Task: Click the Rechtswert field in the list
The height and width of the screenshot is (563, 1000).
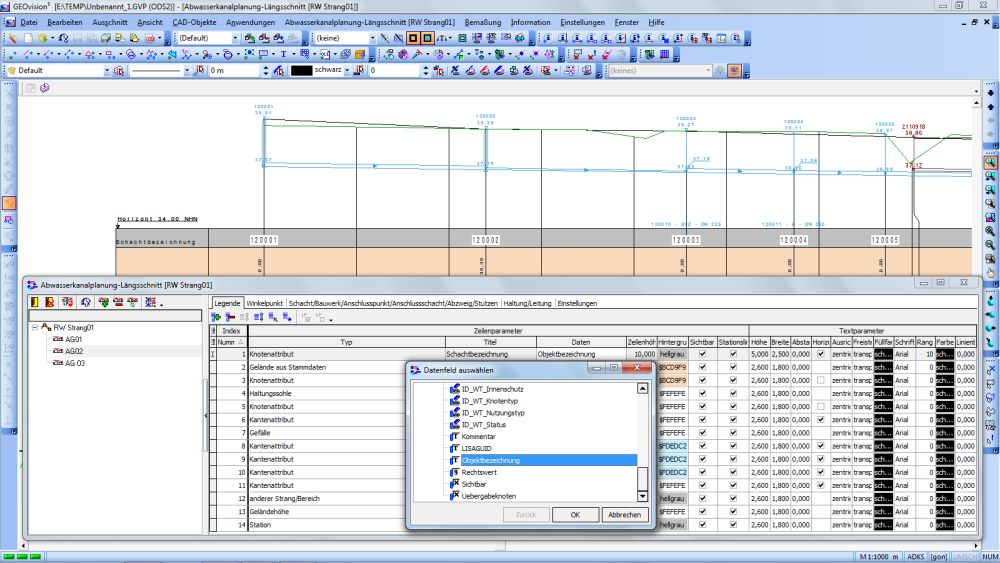Action: click(478, 472)
